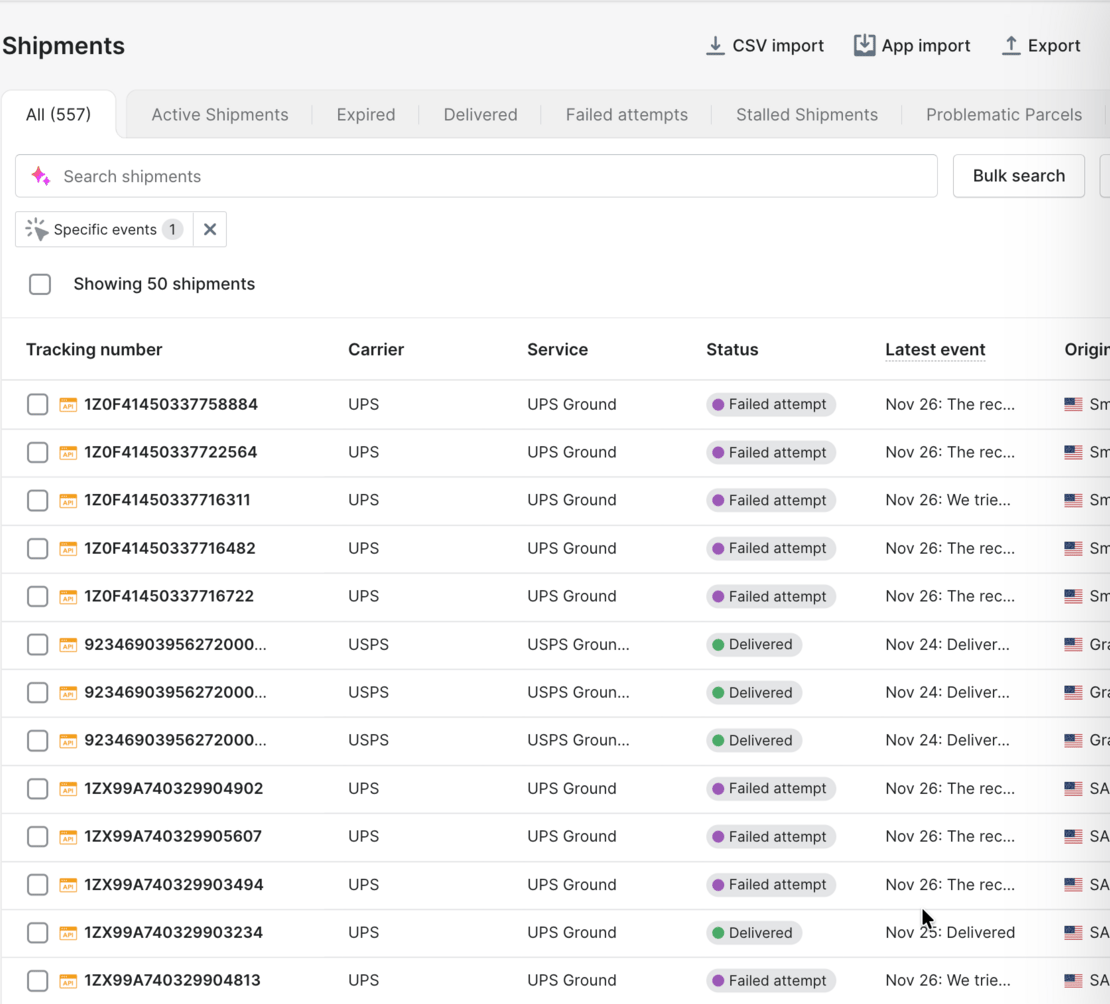This screenshot has height=1004, width=1110.
Task: Click 'Nov 26: We trie...' for 1Z0F41450337716311
Action: [948, 501]
